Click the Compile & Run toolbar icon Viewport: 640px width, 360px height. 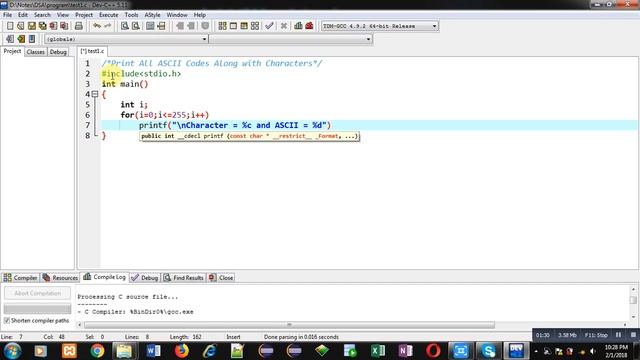(x=244, y=26)
